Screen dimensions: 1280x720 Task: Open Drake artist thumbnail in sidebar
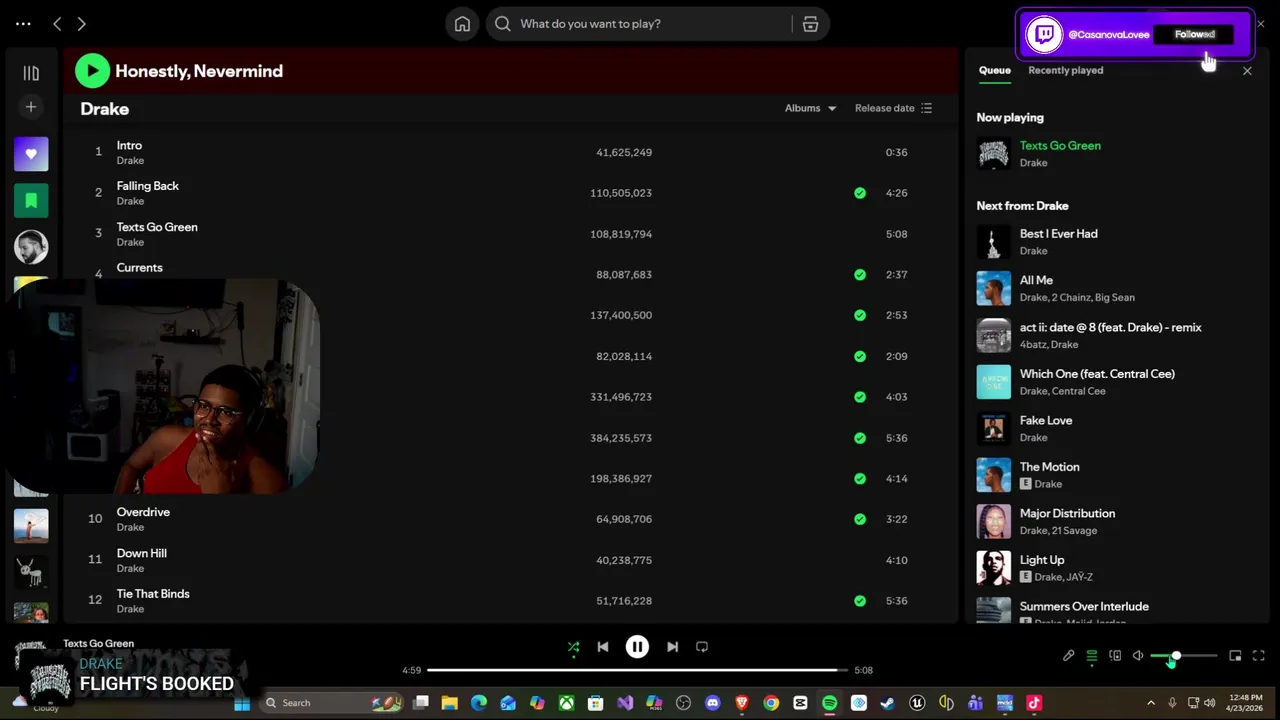pyautogui.click(x=31, y=246)
